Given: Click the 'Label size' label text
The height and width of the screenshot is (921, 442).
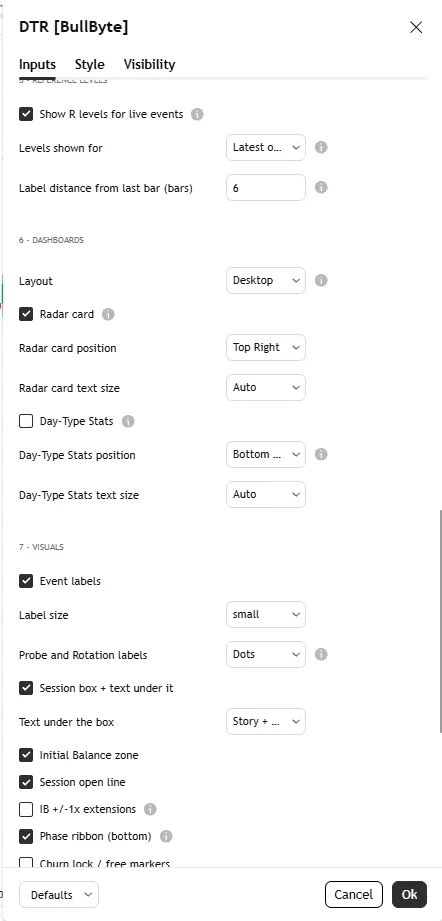Looking at the screenshot, I should click(x=43, y=615).
